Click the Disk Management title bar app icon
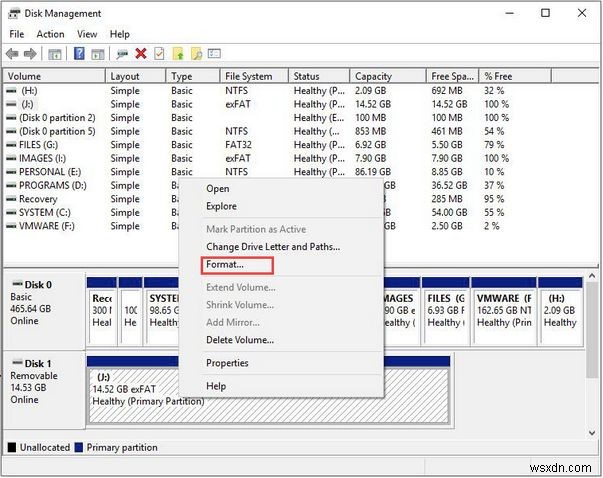 [14, 13]
